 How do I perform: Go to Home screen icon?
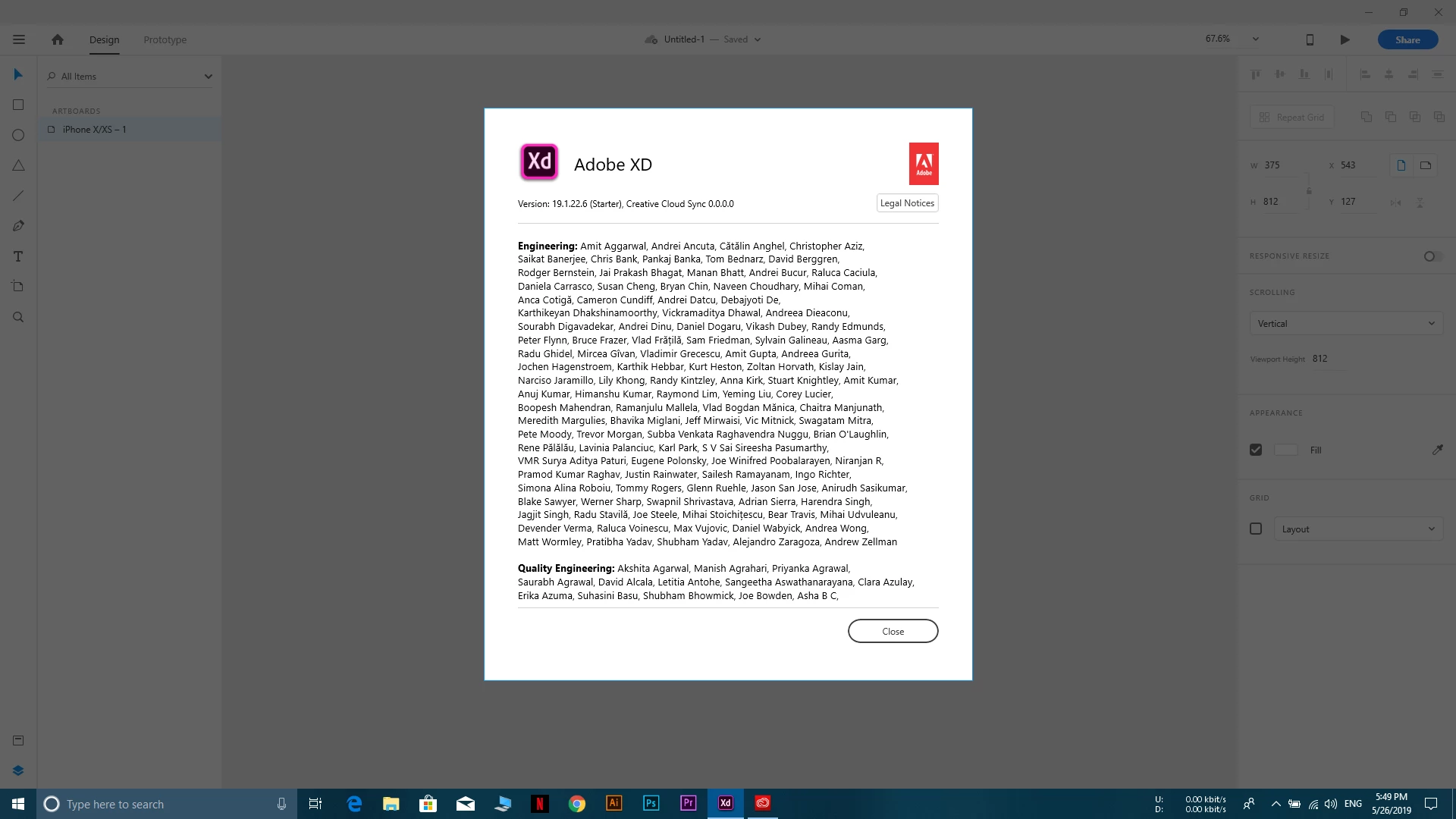[x=57, y=39]
